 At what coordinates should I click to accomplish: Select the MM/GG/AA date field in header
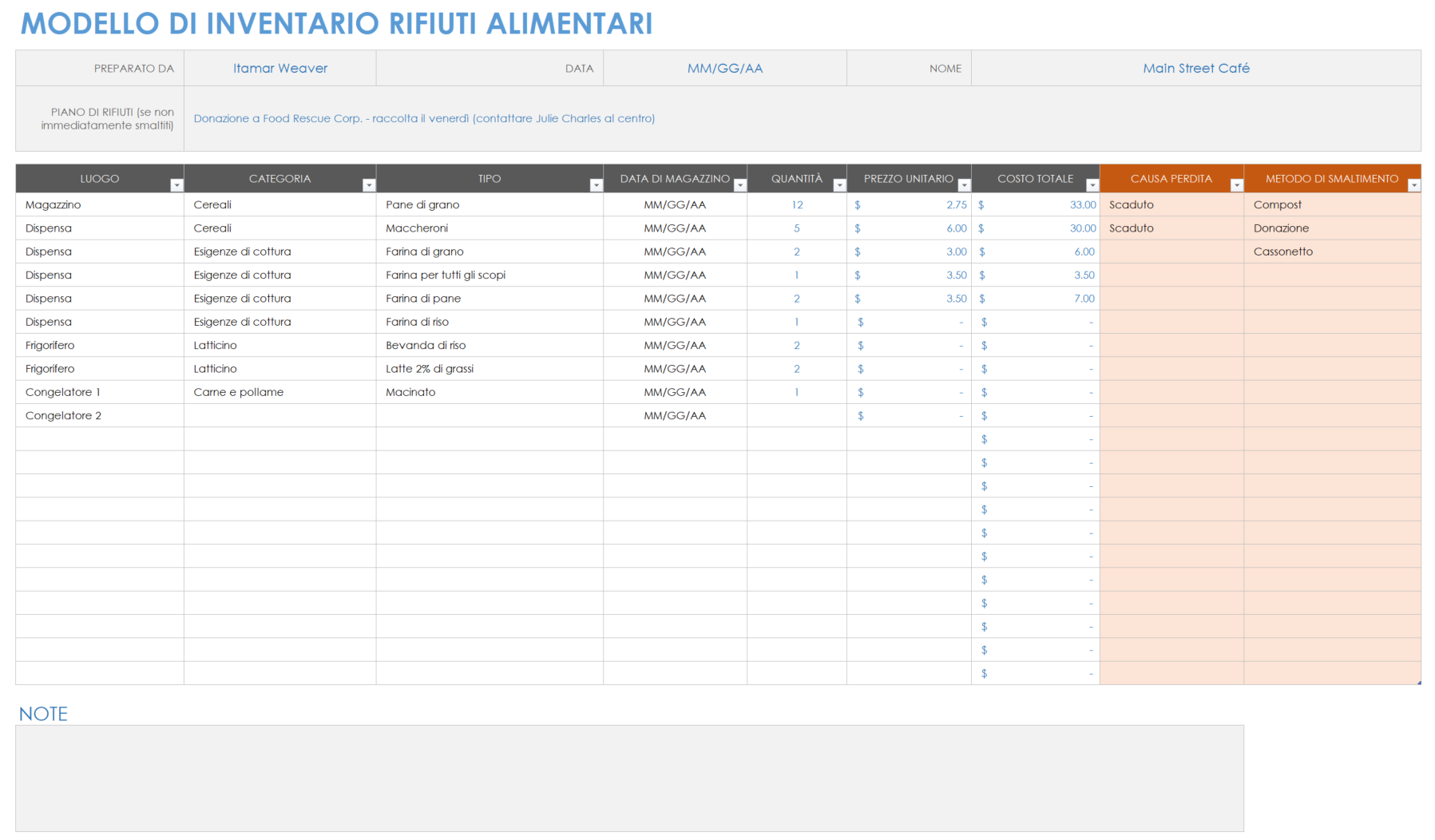725,69
